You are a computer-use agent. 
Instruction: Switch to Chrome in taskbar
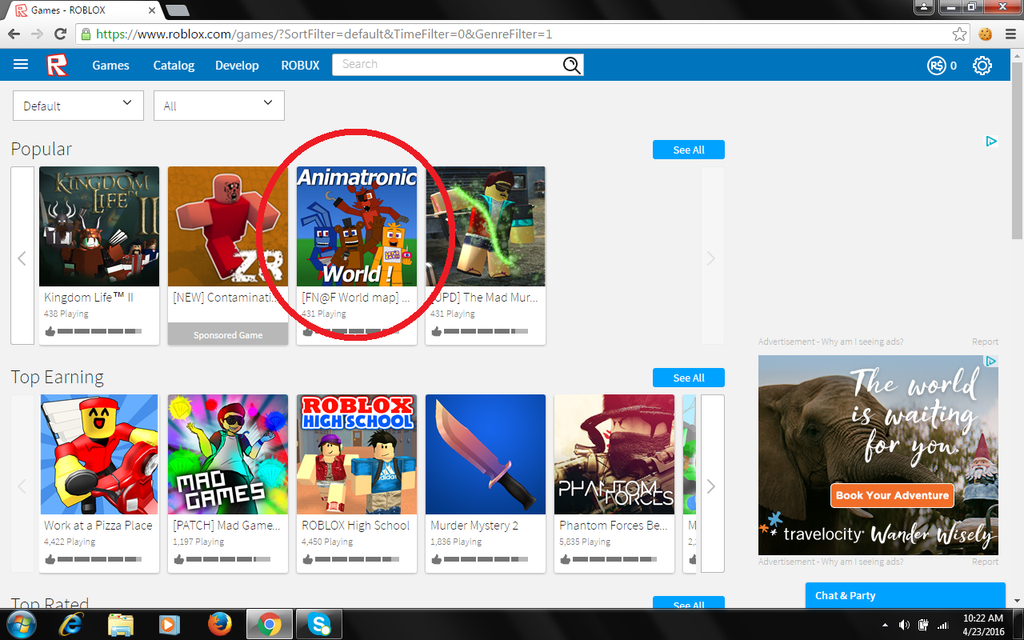[x=269, y=625]
